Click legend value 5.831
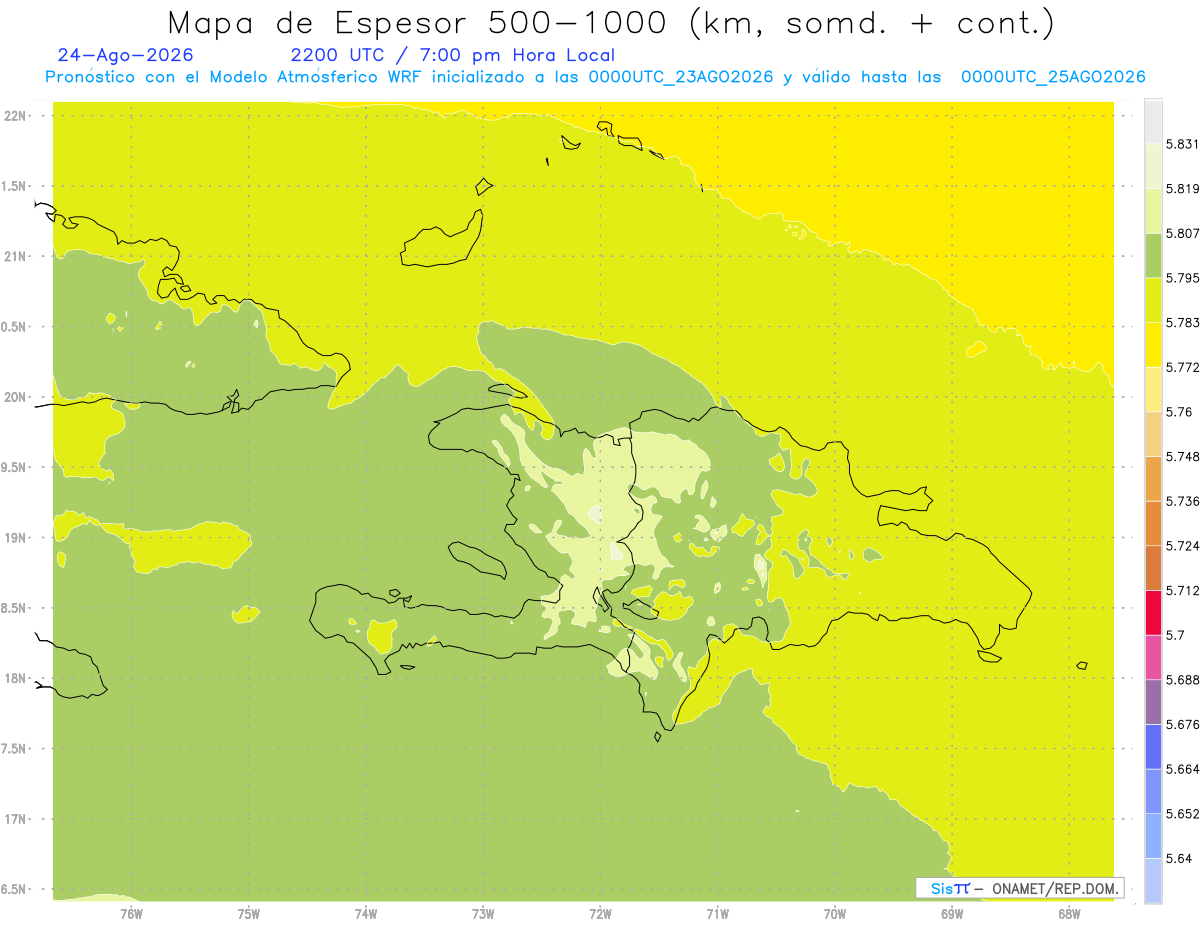The image size is (1200, 927). pos(1183,144)
